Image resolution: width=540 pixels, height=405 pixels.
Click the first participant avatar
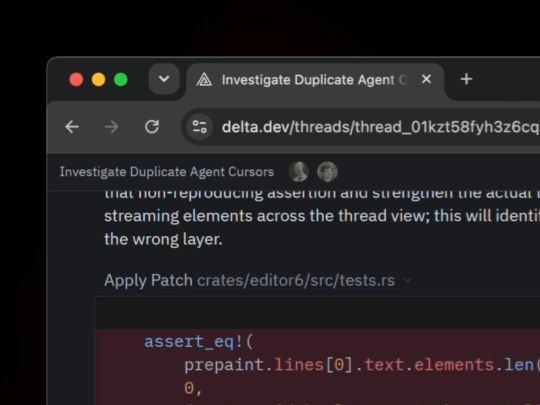click(x=298, y=172)
